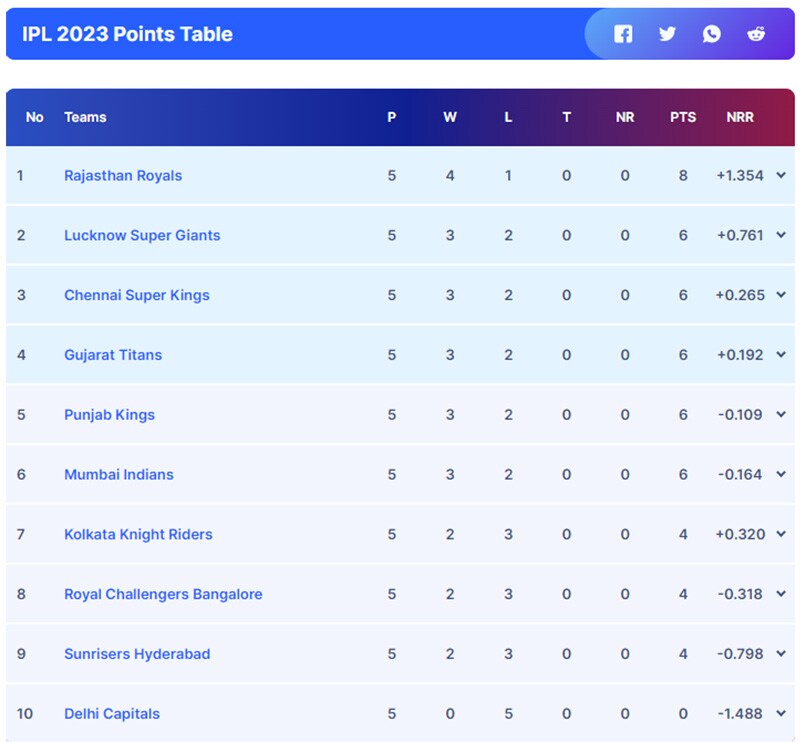Open Rajasthan Royals team link
Image resolution: width=806 pixels, height=742 pixels.
[x=123, y=176]
